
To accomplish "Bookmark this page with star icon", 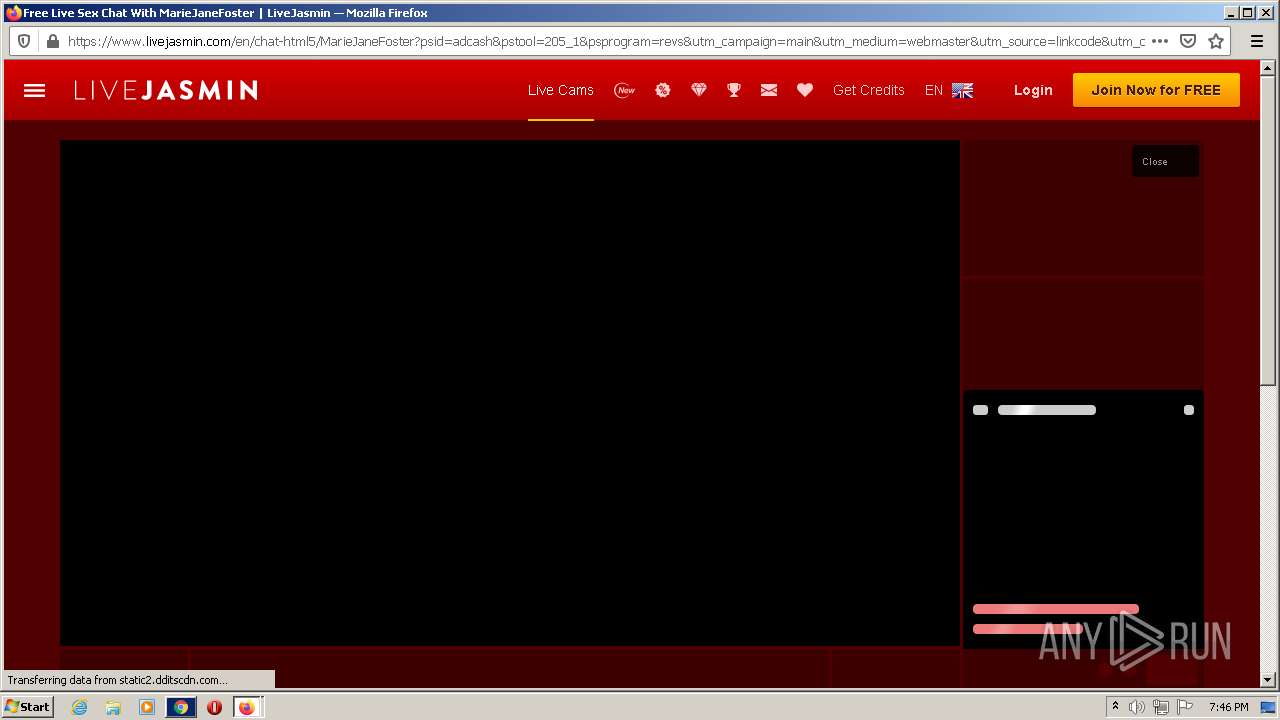I will pyautogui.click(x=1216, y=41).
